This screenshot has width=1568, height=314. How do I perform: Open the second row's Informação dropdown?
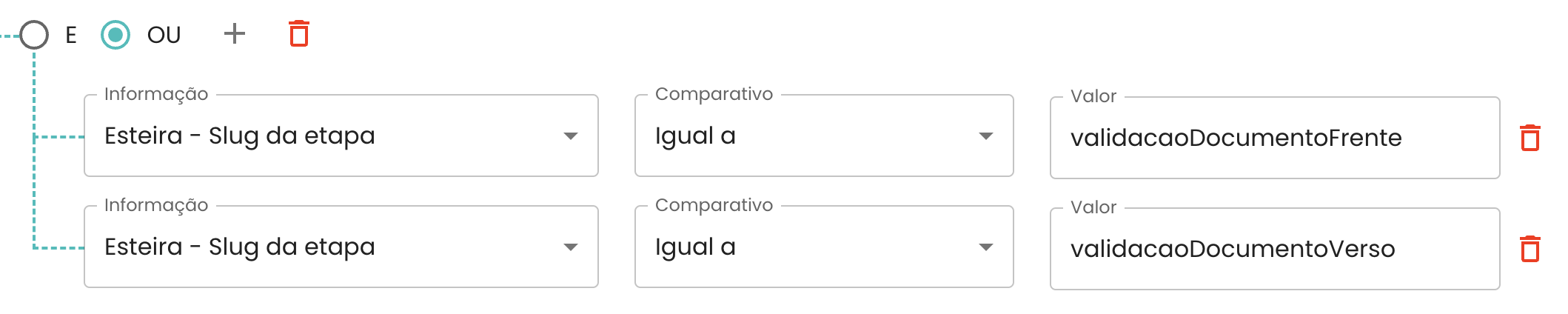coord(341,247)
